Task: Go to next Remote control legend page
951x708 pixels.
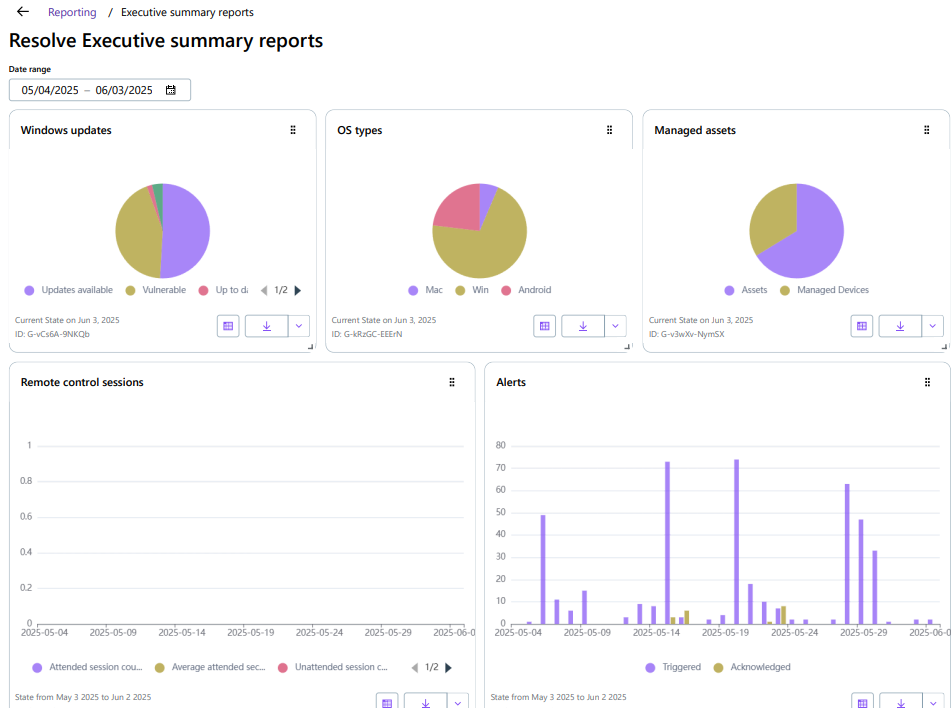Action: (x=448, y=667)
